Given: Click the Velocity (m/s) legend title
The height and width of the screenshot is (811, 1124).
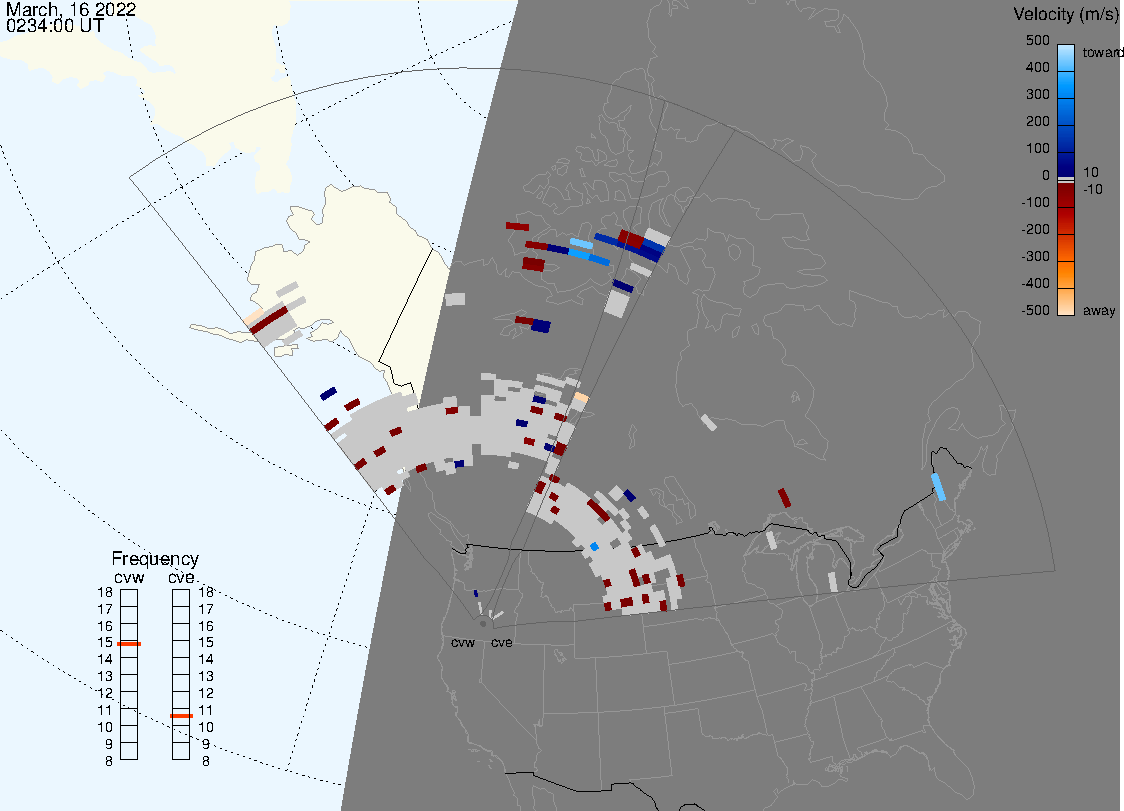Looking at the screenshot, I should (x=1065, y=14).
